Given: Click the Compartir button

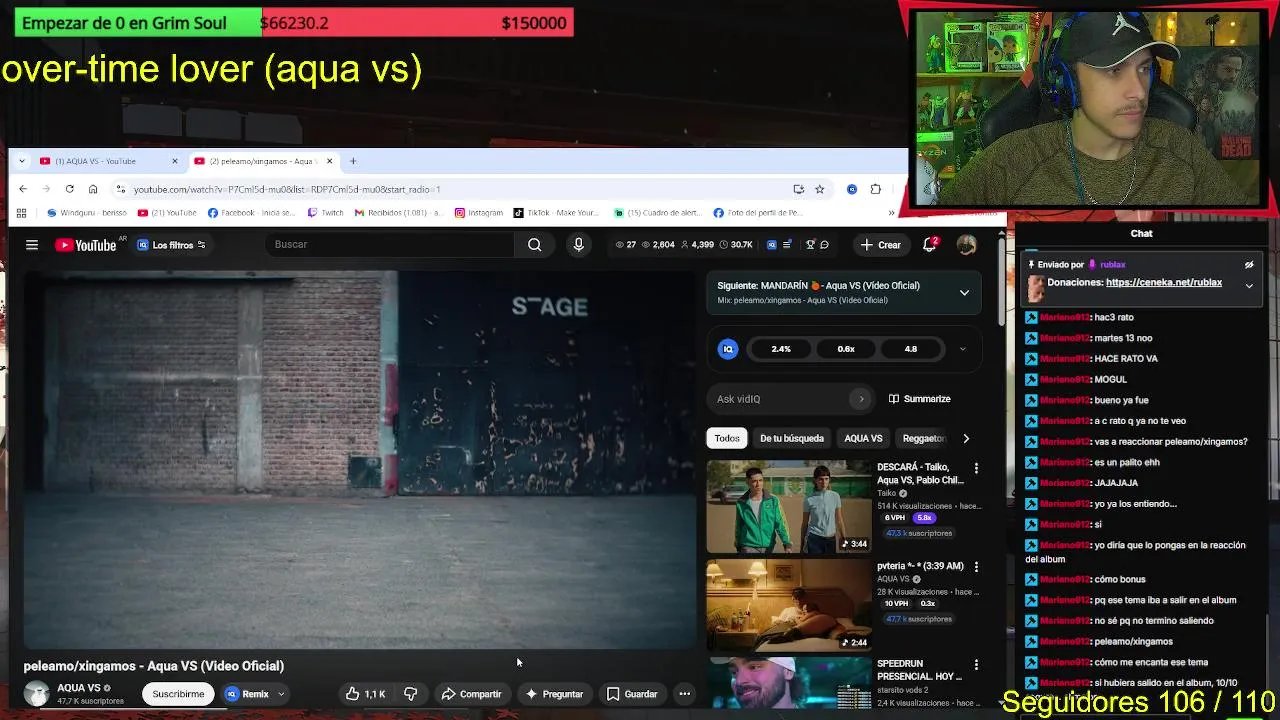Looking at the screenshot, I should click(471, 694).
